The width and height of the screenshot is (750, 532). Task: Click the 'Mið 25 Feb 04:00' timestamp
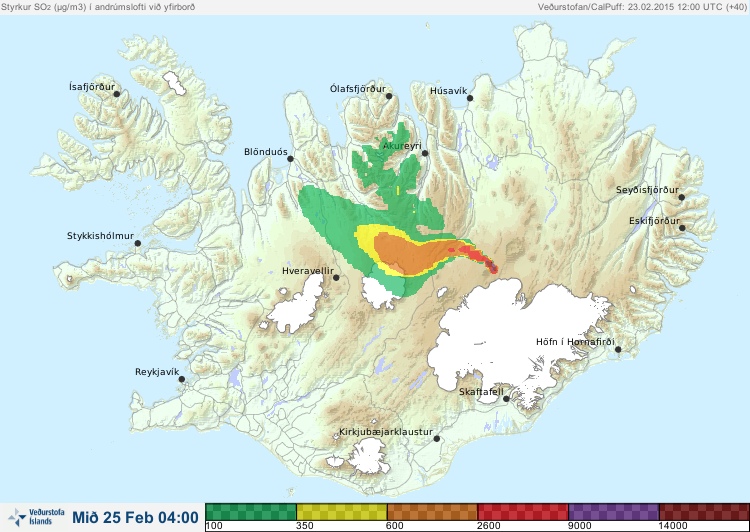[x=135, y=518]
